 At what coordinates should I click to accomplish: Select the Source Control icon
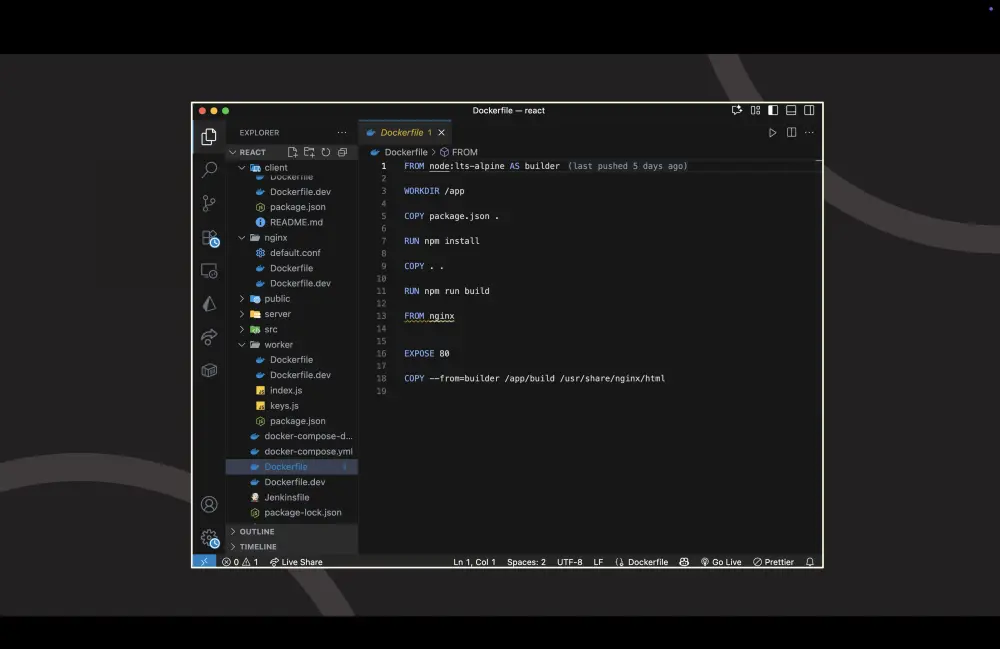[208, 203]
